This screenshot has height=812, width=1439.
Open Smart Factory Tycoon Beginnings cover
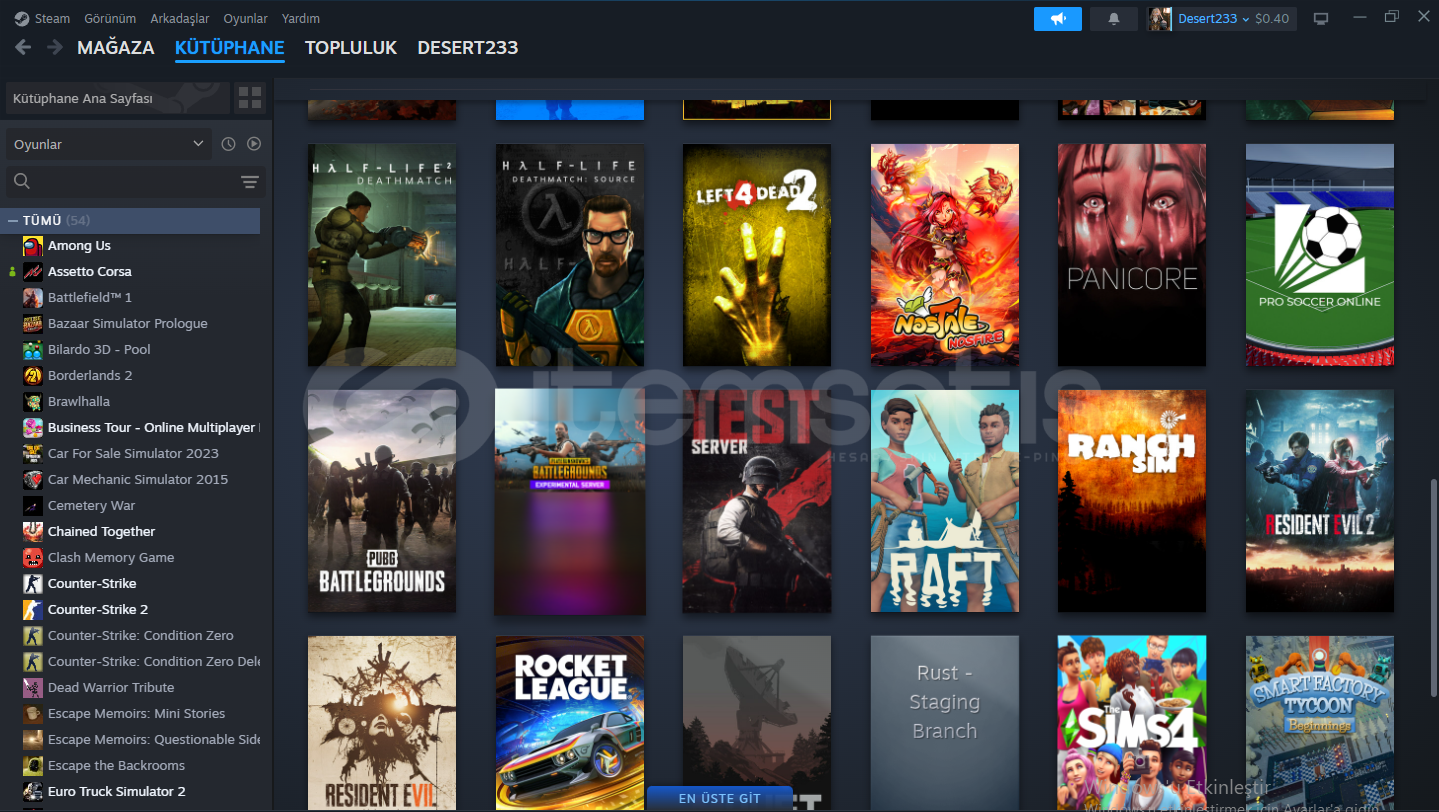coord(1320,723)
